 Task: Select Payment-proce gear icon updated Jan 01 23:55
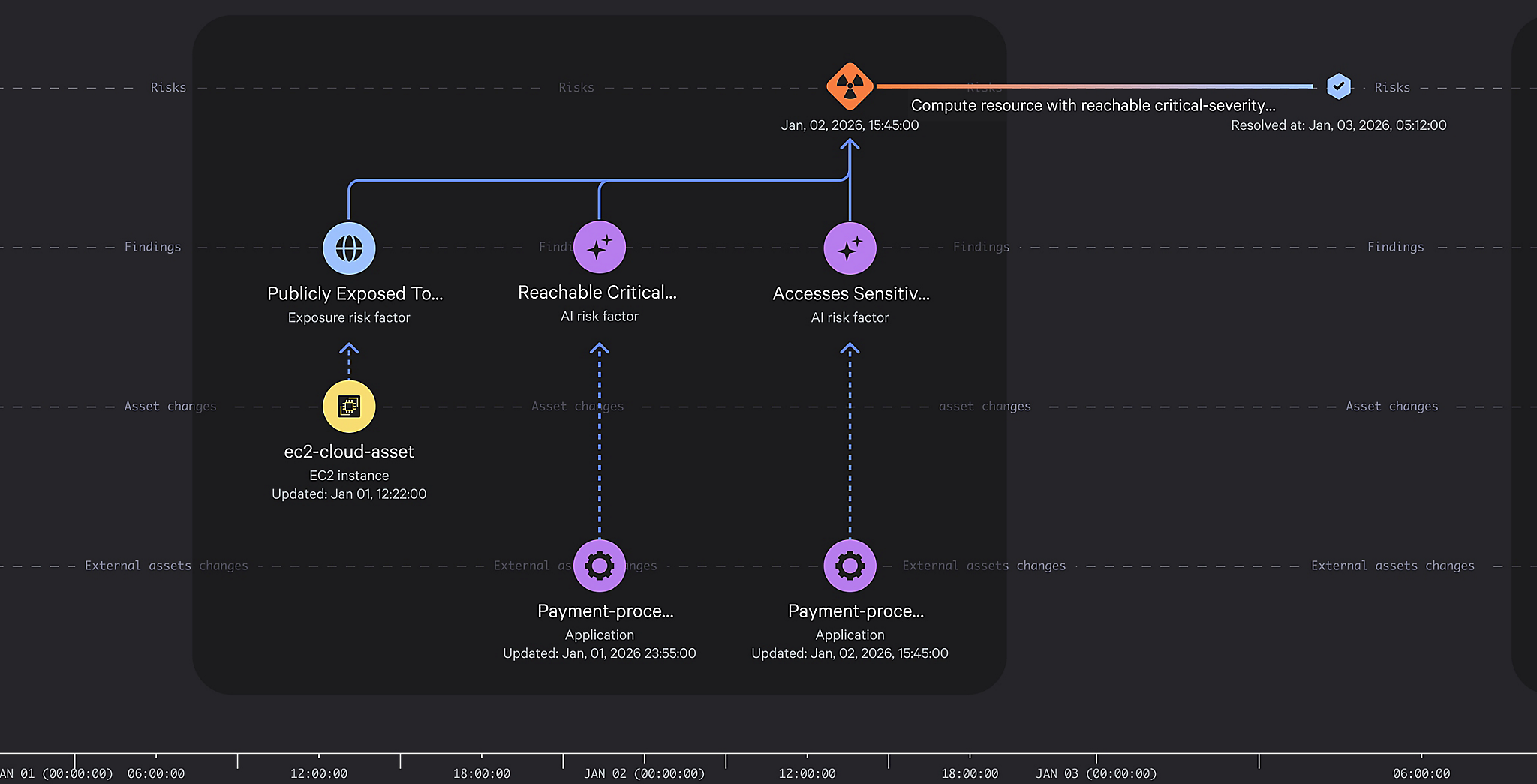pos(599,566)
